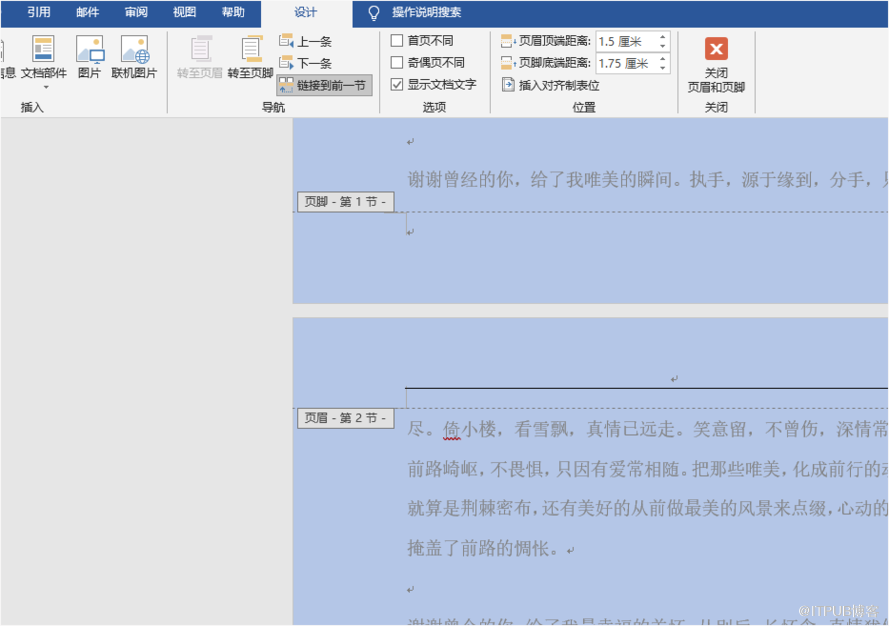Open the 引用 ribbon tab
This screenshot has width=889, height=626.
39,13
